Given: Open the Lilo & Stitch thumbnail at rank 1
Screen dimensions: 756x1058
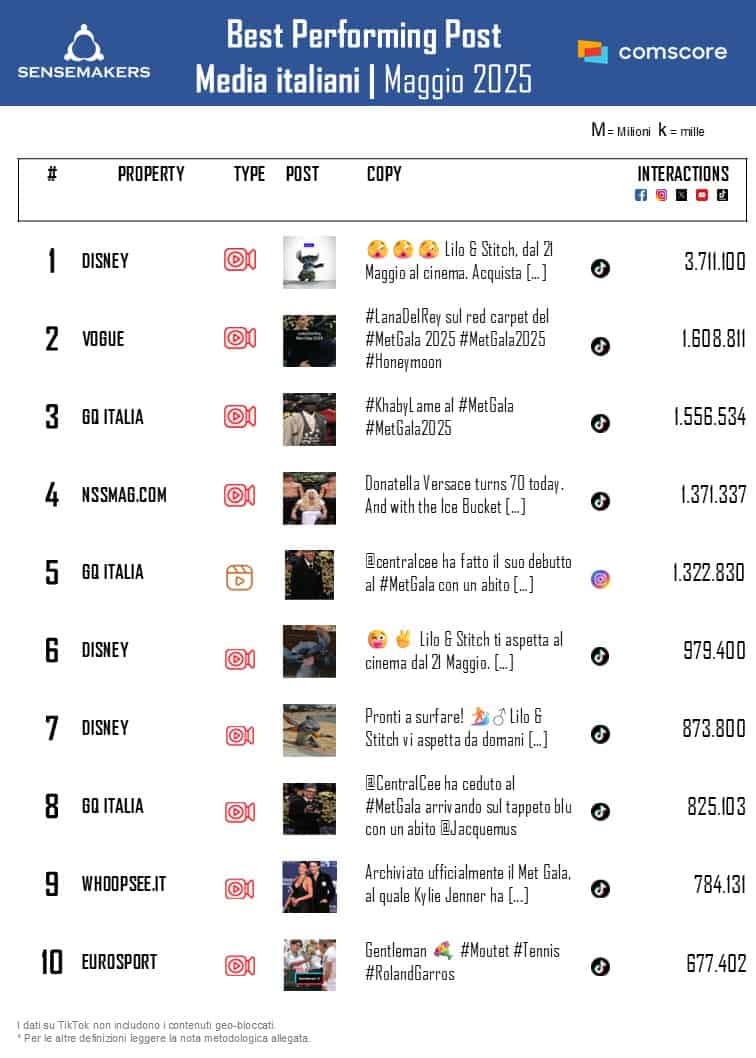Looking at the screenshot, I should tap(309, 262).
